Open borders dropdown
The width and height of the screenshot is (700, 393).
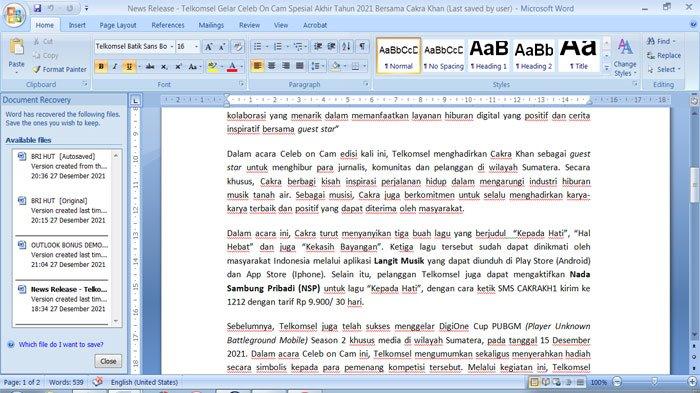point(364,67)
